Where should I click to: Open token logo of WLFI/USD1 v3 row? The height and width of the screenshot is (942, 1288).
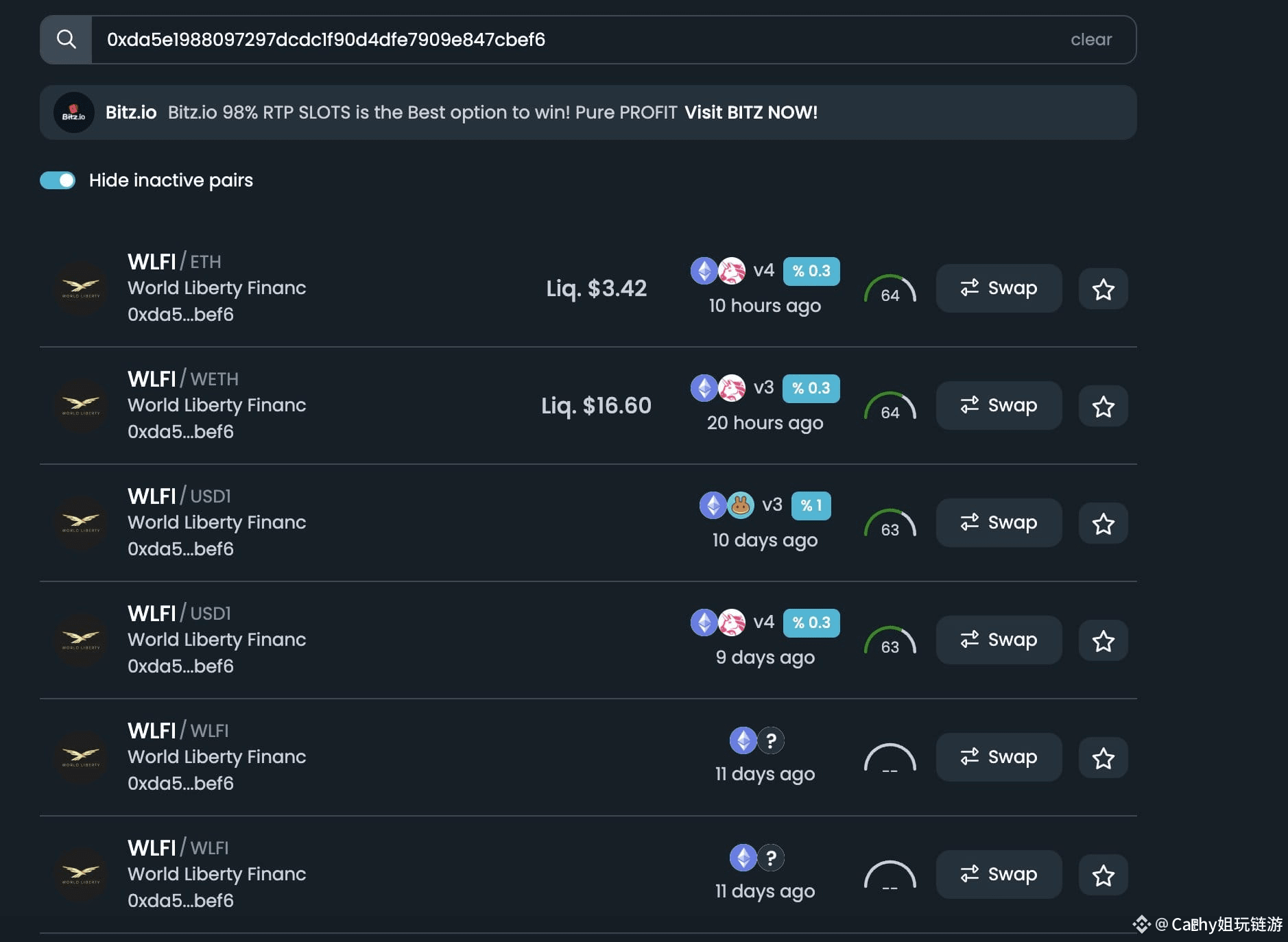point(81,522)
